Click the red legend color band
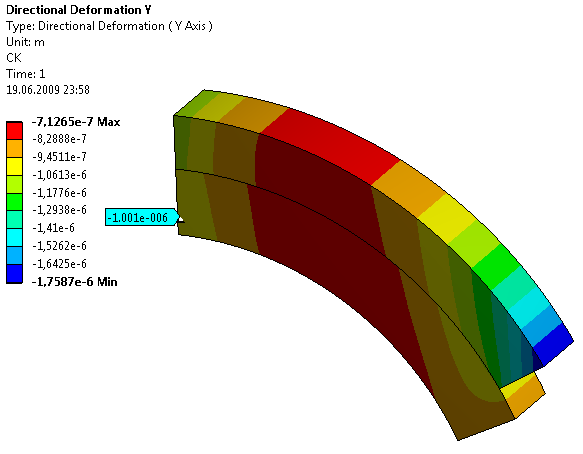This screenshot has width=583, height=454. coord(15,131)
